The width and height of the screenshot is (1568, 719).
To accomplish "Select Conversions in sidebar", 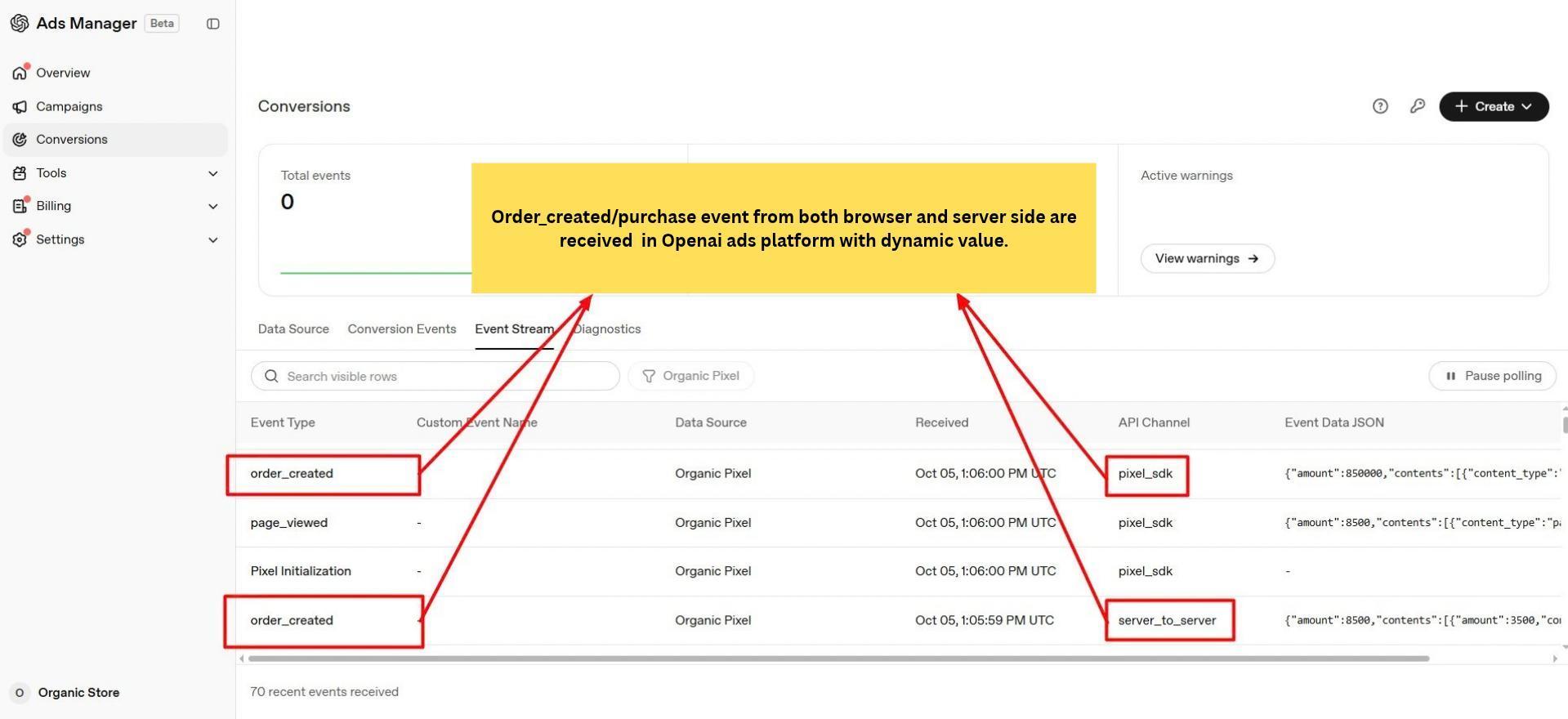I will [115, 140].
